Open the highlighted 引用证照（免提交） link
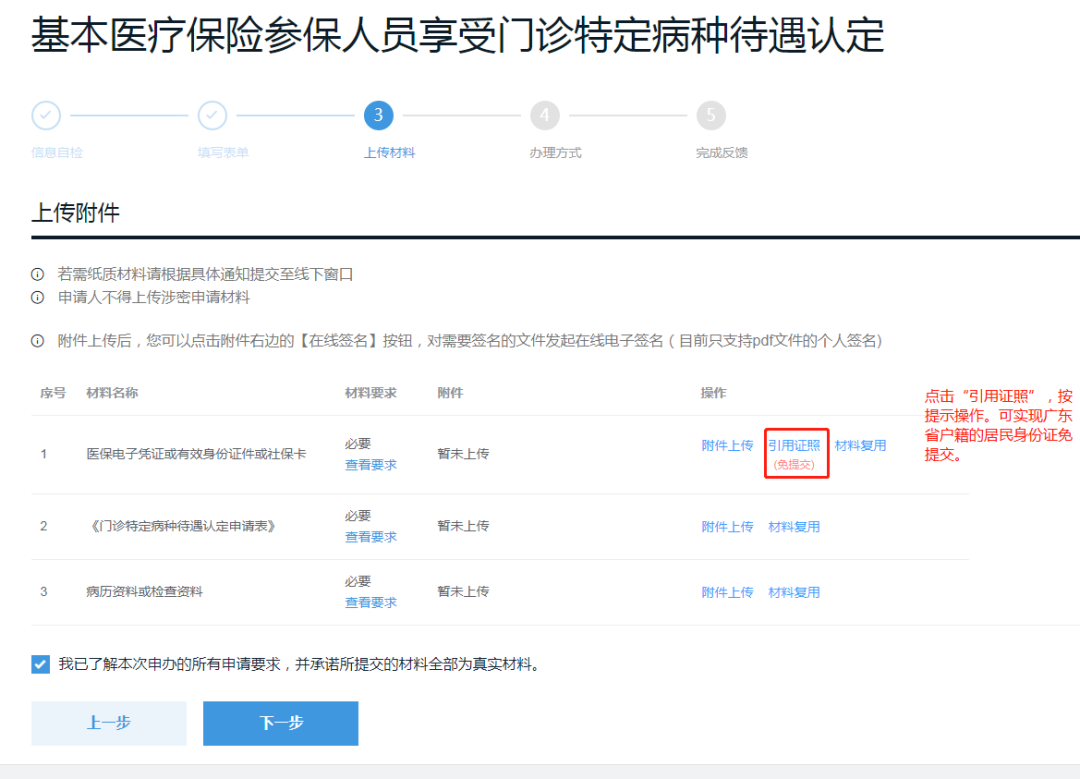 (x=796, y=446)
